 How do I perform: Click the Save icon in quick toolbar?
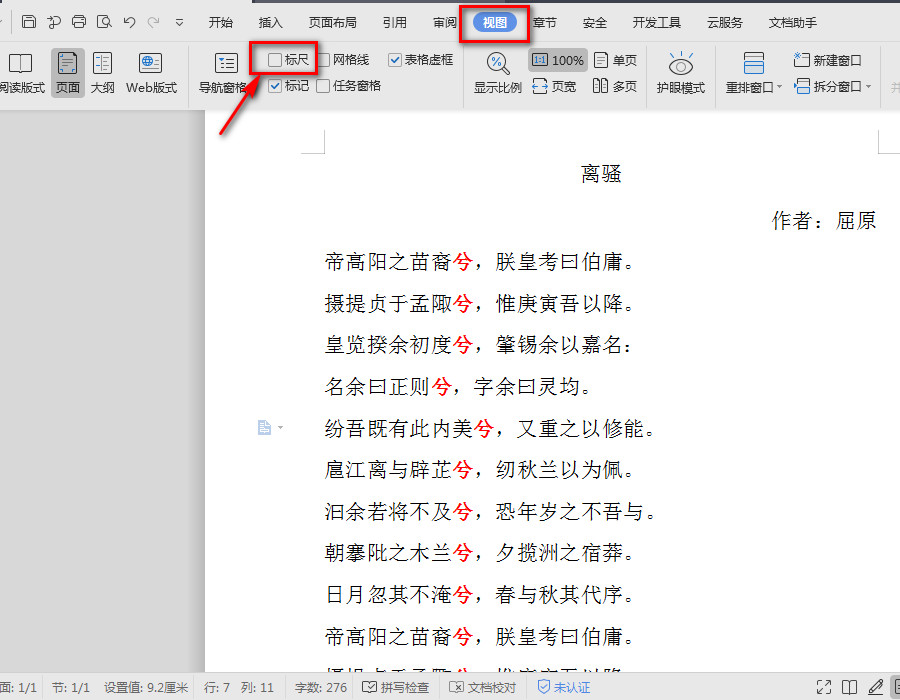[x=29, y=22]
